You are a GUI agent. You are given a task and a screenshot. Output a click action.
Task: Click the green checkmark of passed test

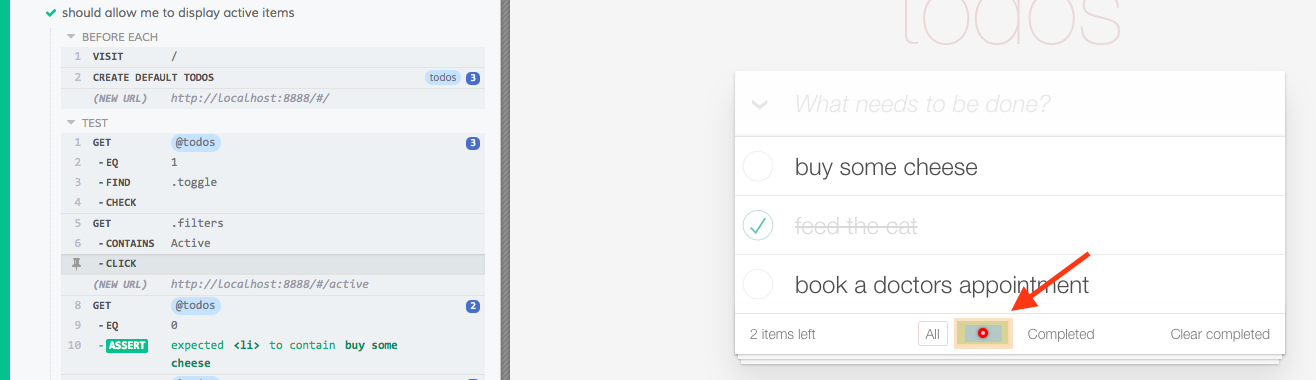click(x=51, y=13)
